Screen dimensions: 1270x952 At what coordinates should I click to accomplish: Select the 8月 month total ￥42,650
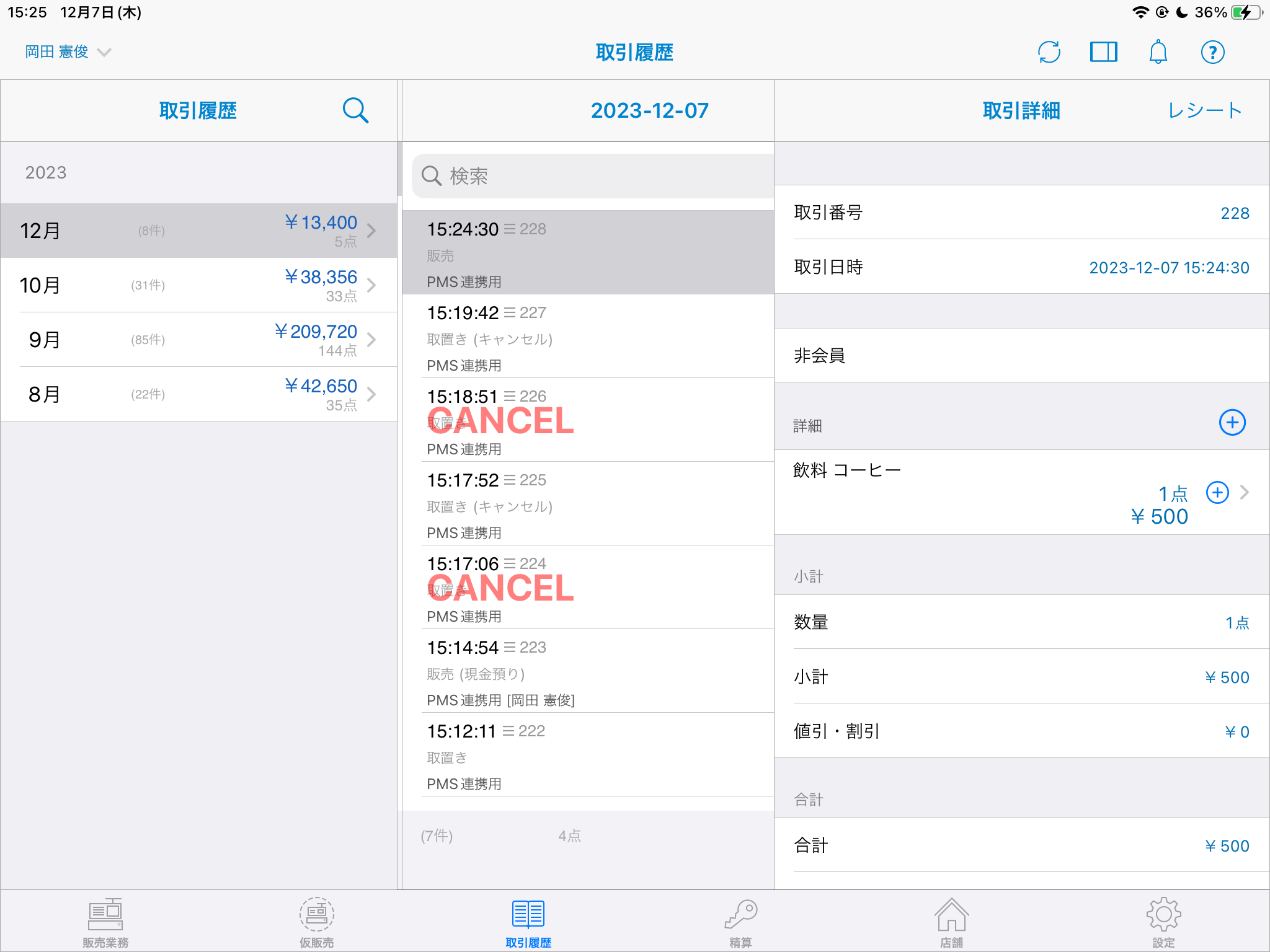click(x=321, y=386)
